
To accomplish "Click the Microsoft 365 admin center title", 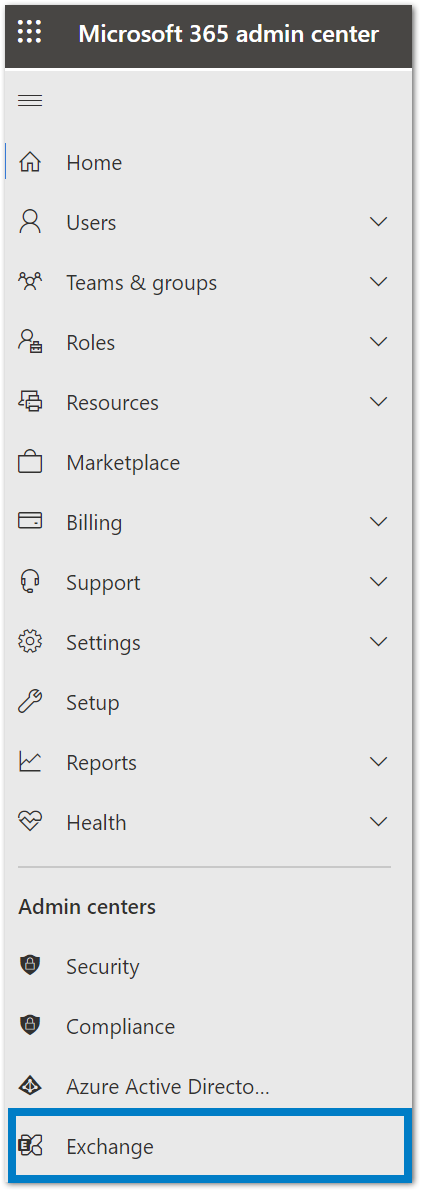I will click(229, 34).
